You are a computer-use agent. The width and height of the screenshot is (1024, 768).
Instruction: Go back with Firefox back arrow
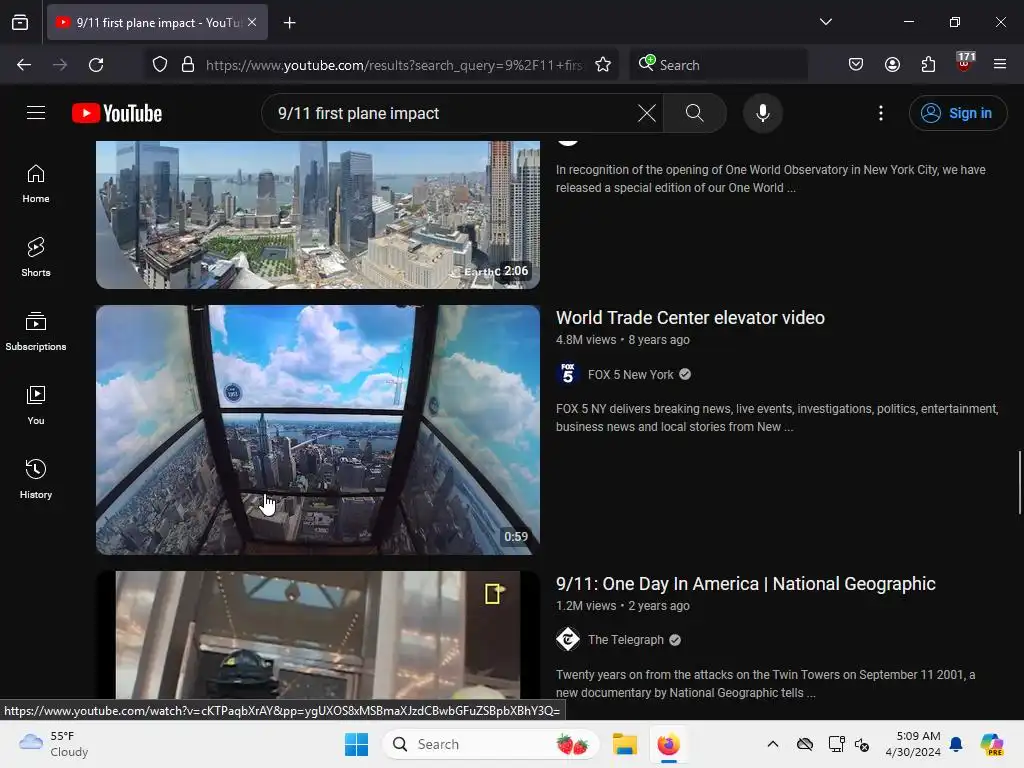24,65
